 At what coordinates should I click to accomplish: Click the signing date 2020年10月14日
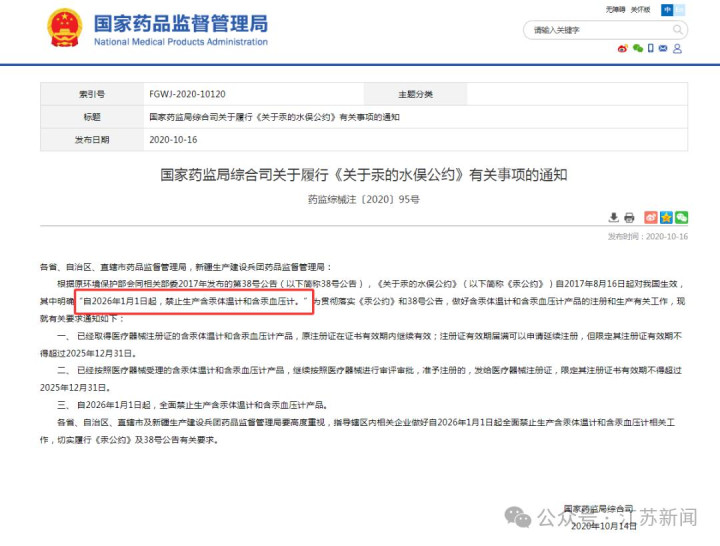pos(603,526)
